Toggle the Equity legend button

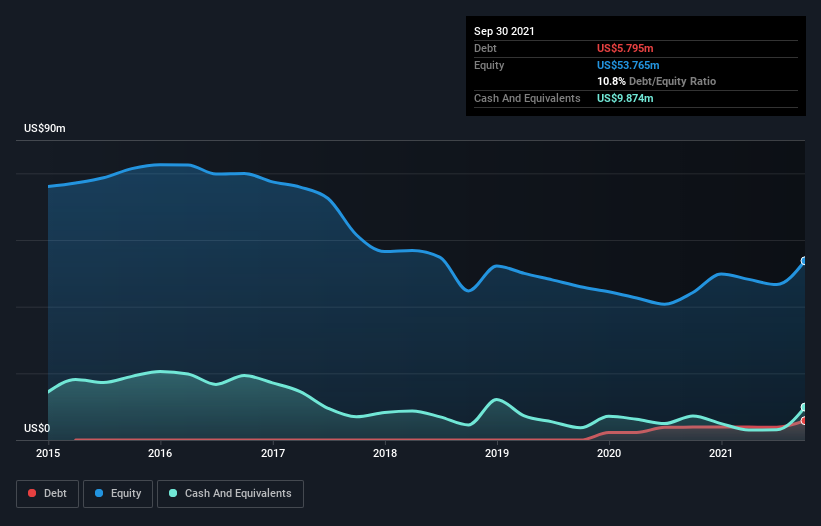[x=118, y=494]
